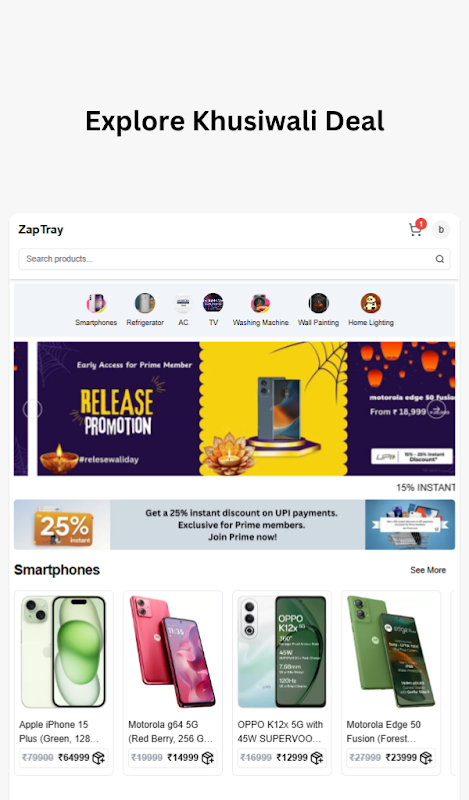Open the OPPO K12x product image
This screenshot has height=800, width=469.
(x=282, y=652)
